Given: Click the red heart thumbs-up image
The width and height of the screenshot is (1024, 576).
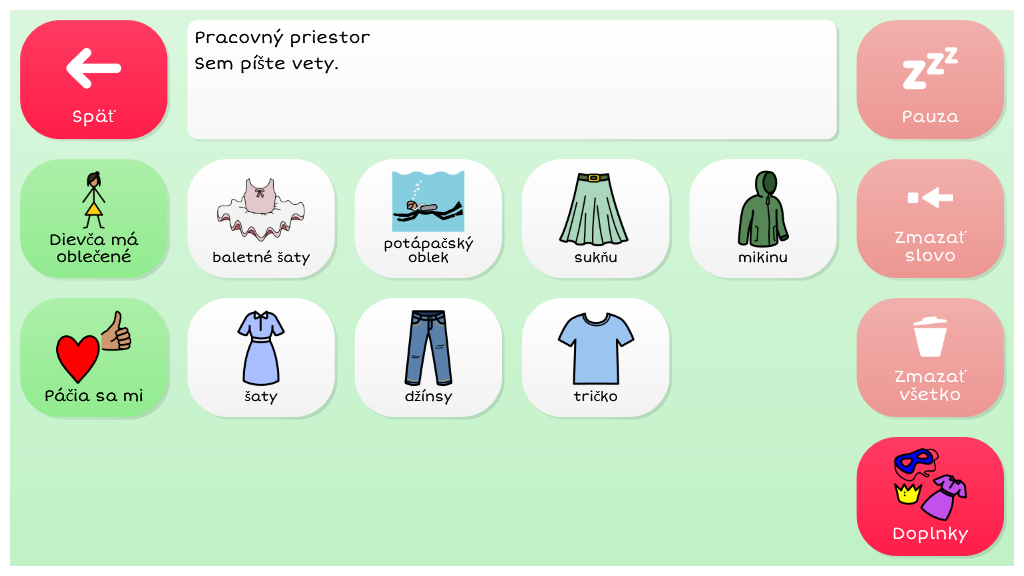Looking at the screenshot, I should (93, 346).
